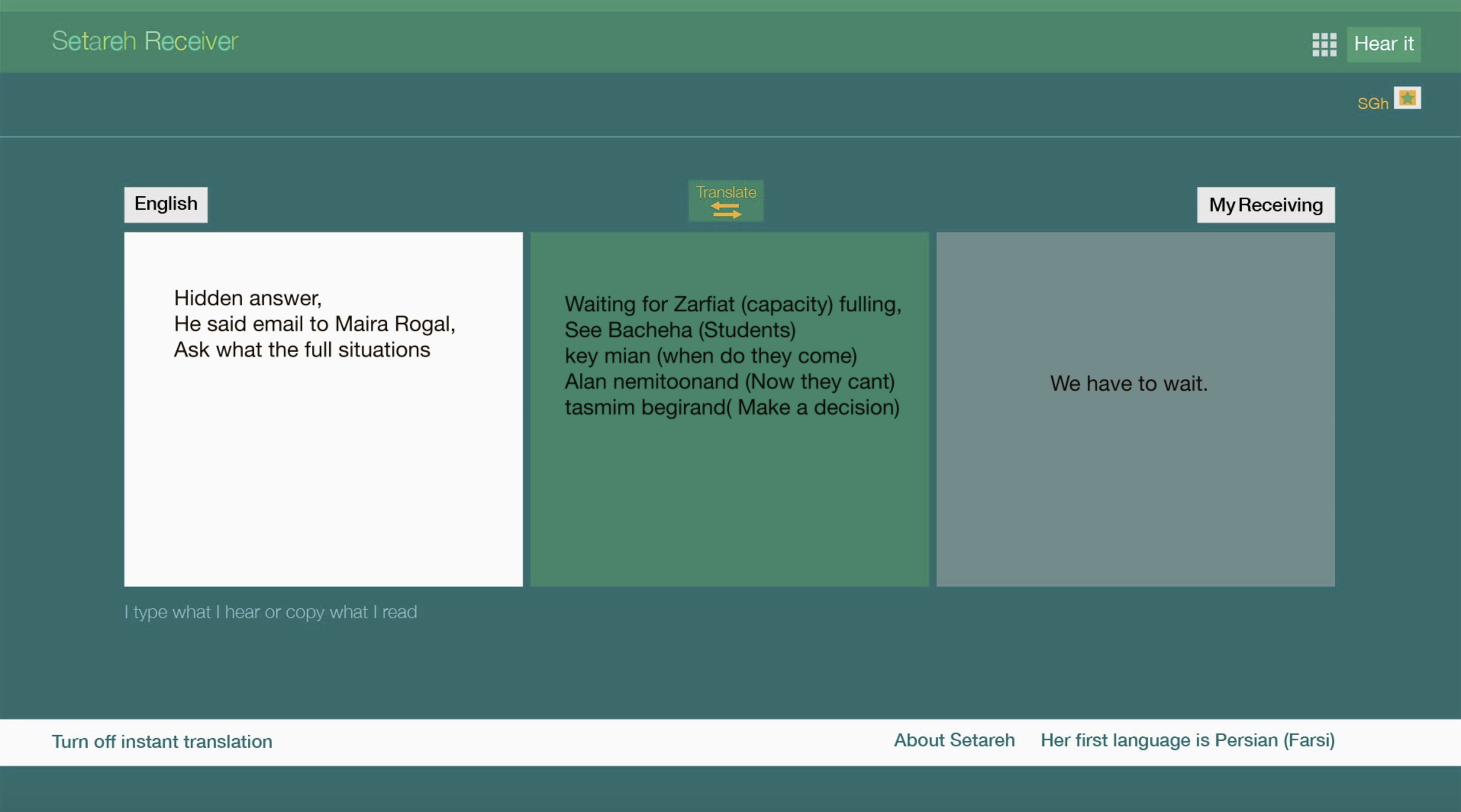Click Her first language is Persian link
The height and width of the screenshot is (812, 1461).
tap(1188, 741)
